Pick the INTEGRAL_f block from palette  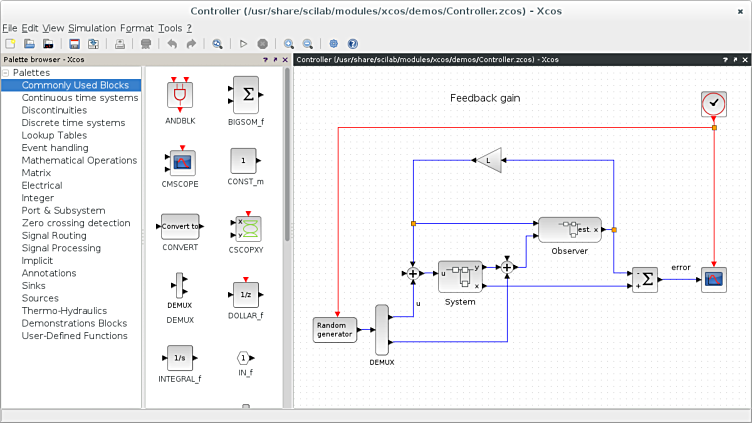180,358
